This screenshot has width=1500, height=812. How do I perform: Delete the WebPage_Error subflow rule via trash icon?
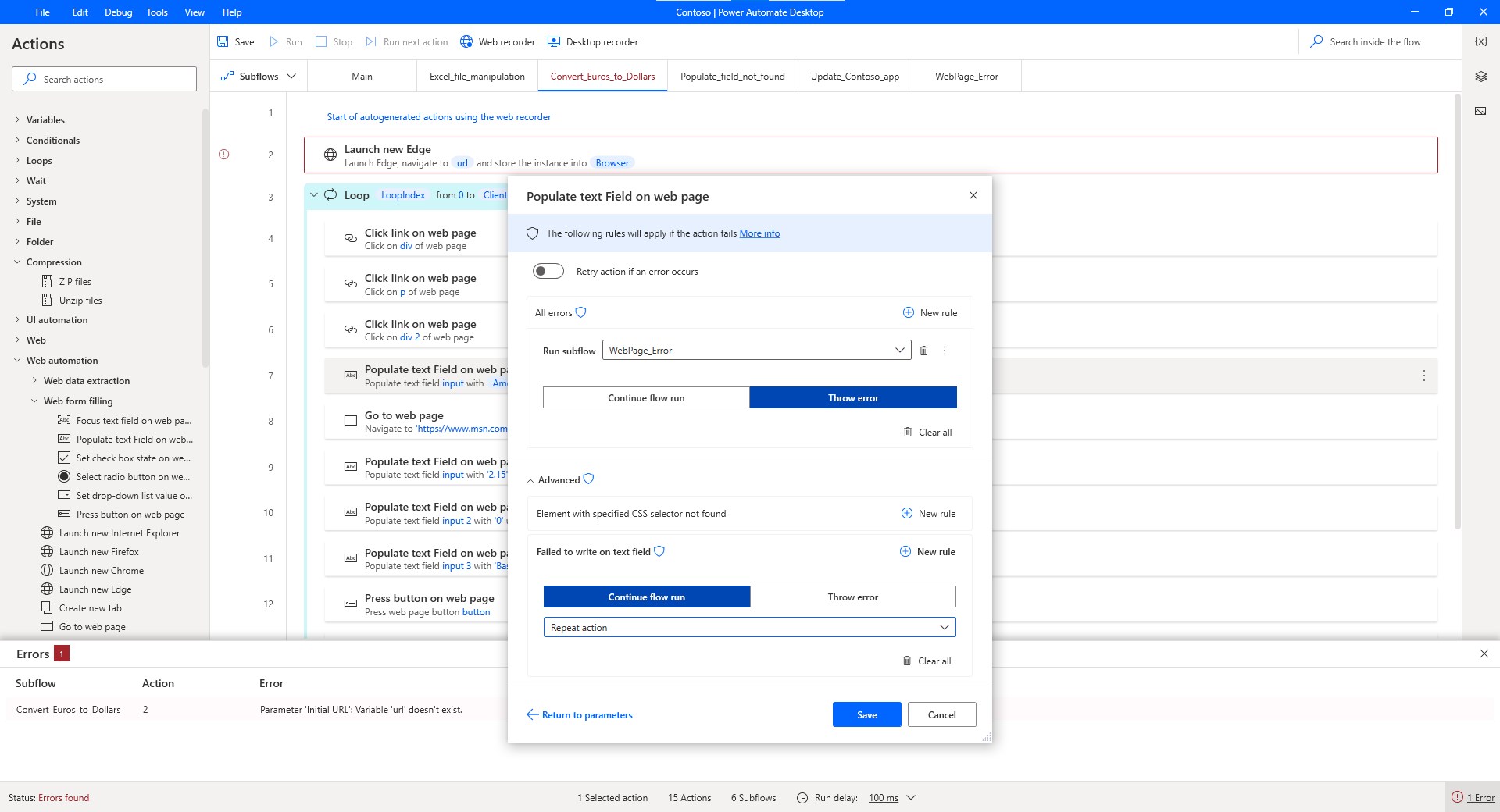(924, 351)
